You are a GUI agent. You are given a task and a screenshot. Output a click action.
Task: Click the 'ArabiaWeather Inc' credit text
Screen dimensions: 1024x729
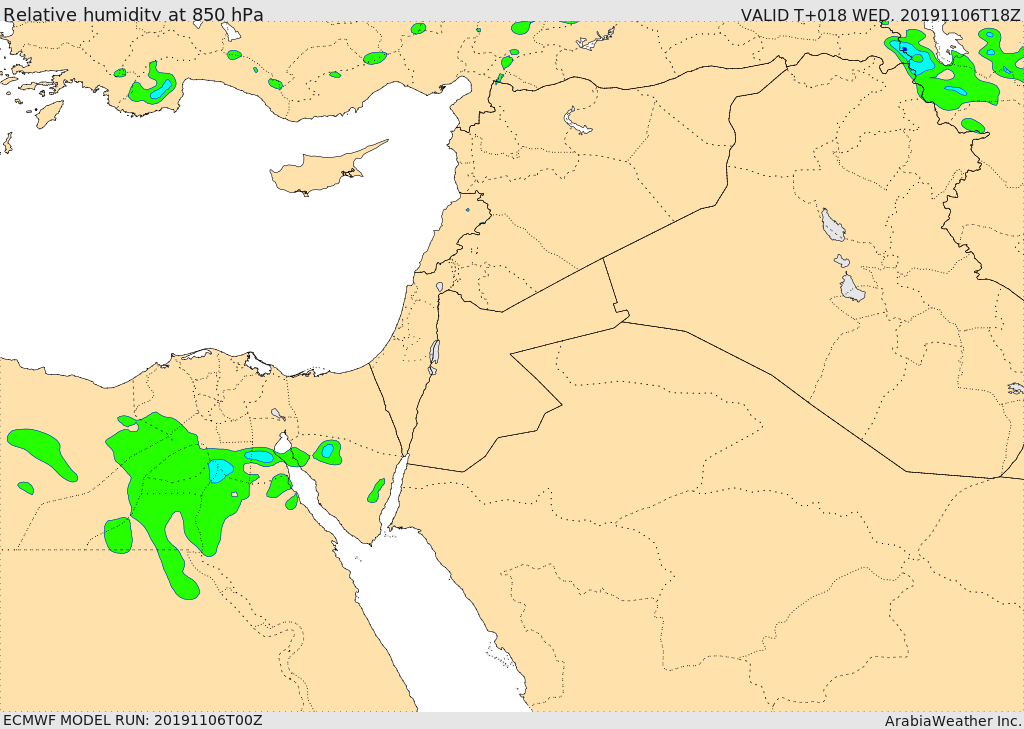point(954,721)
